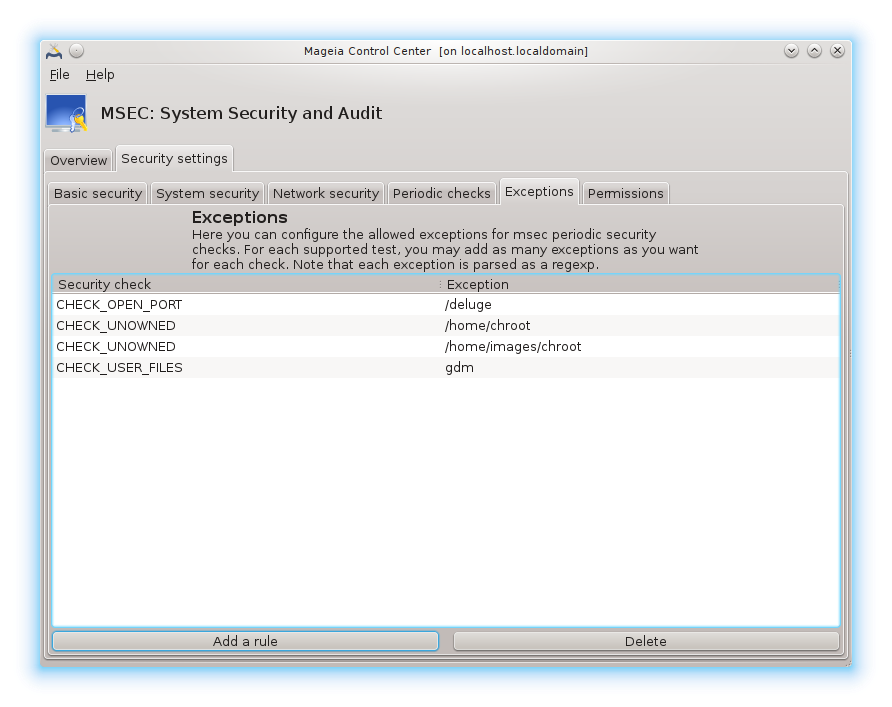The width and height of the screenshot is (892, 707).
Task: Click the pin button beside the titlebar icon
Action: tap(77, 51)
